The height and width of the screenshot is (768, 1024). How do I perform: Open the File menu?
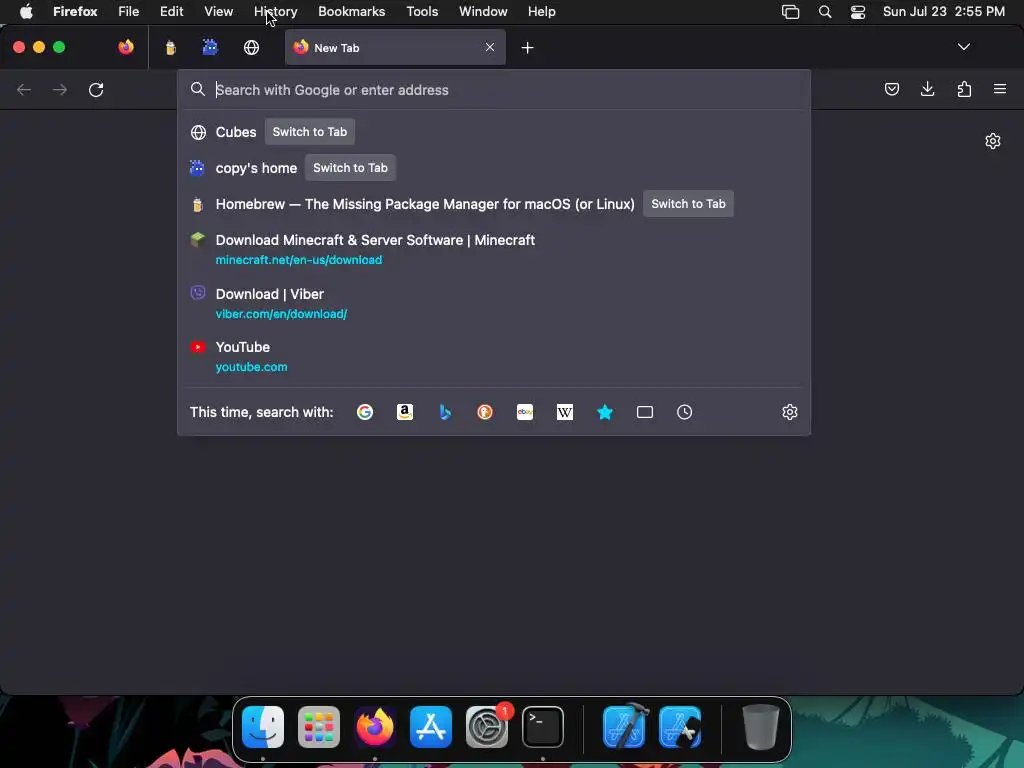(129, 12)
